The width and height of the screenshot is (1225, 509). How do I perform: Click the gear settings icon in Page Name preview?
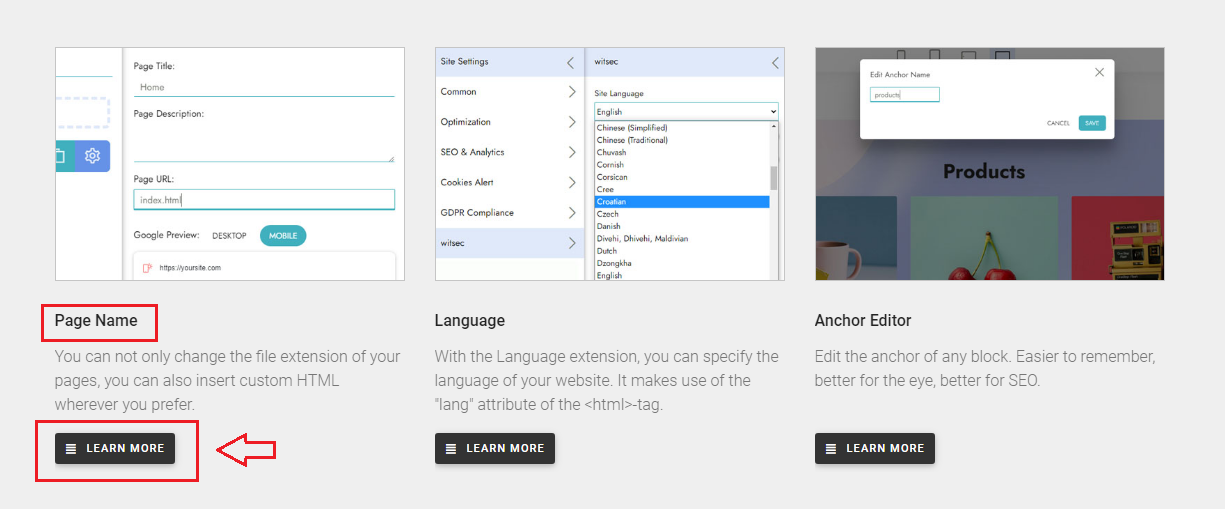[92, 156]
